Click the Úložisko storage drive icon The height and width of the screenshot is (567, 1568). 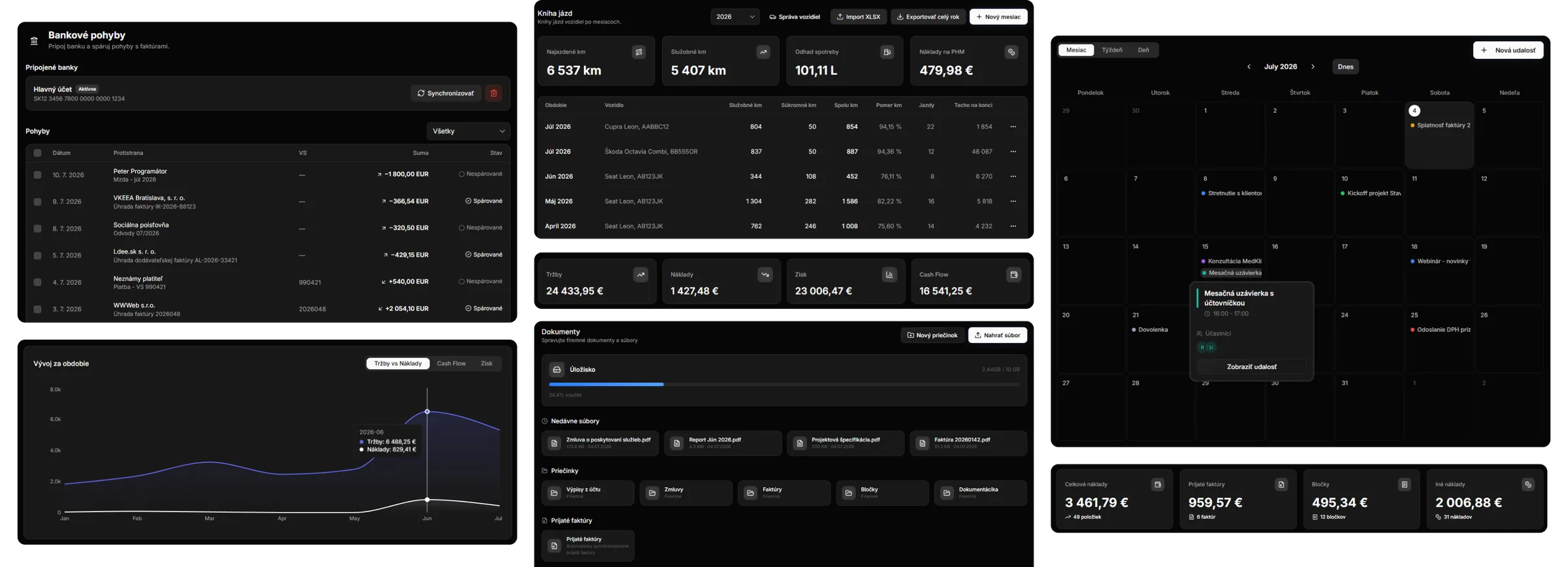click(557, 370)
